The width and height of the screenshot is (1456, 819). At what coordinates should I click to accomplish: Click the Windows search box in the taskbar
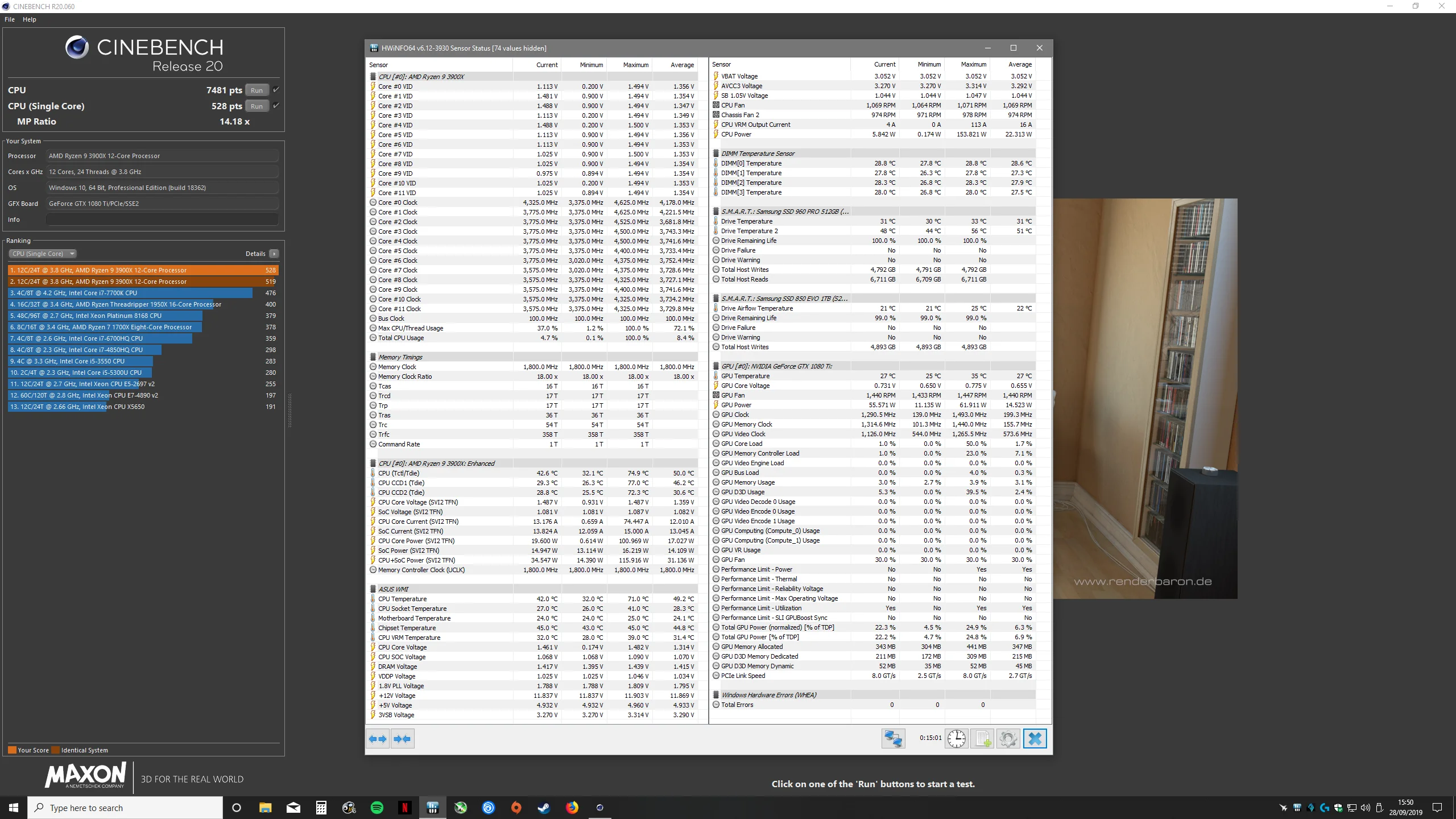125,808
